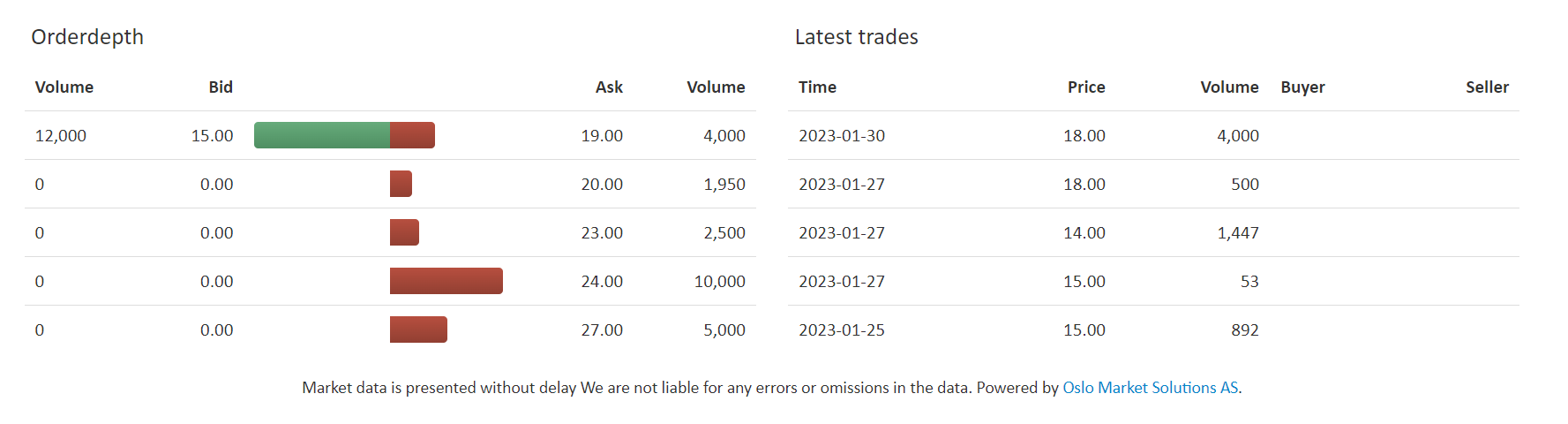Click the 10,000 ask volume cell
The image size is (1568, 424).
(719, 282)
